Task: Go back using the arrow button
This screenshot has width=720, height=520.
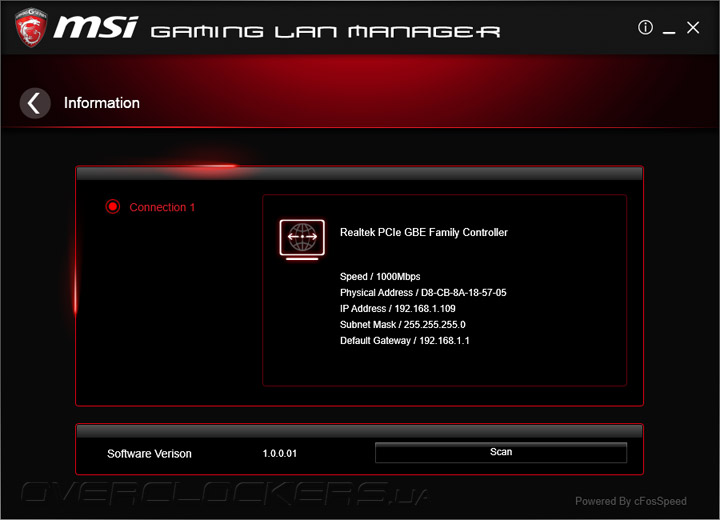Action: (35, 103)
